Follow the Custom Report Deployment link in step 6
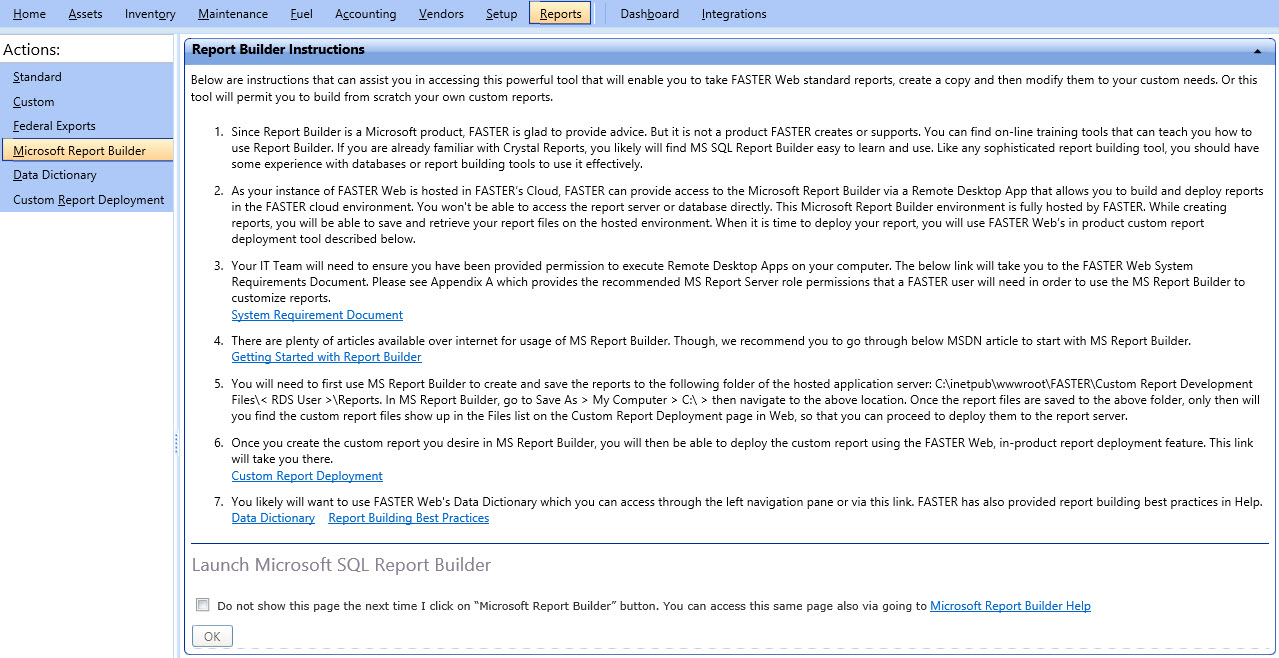 [307, 476]
